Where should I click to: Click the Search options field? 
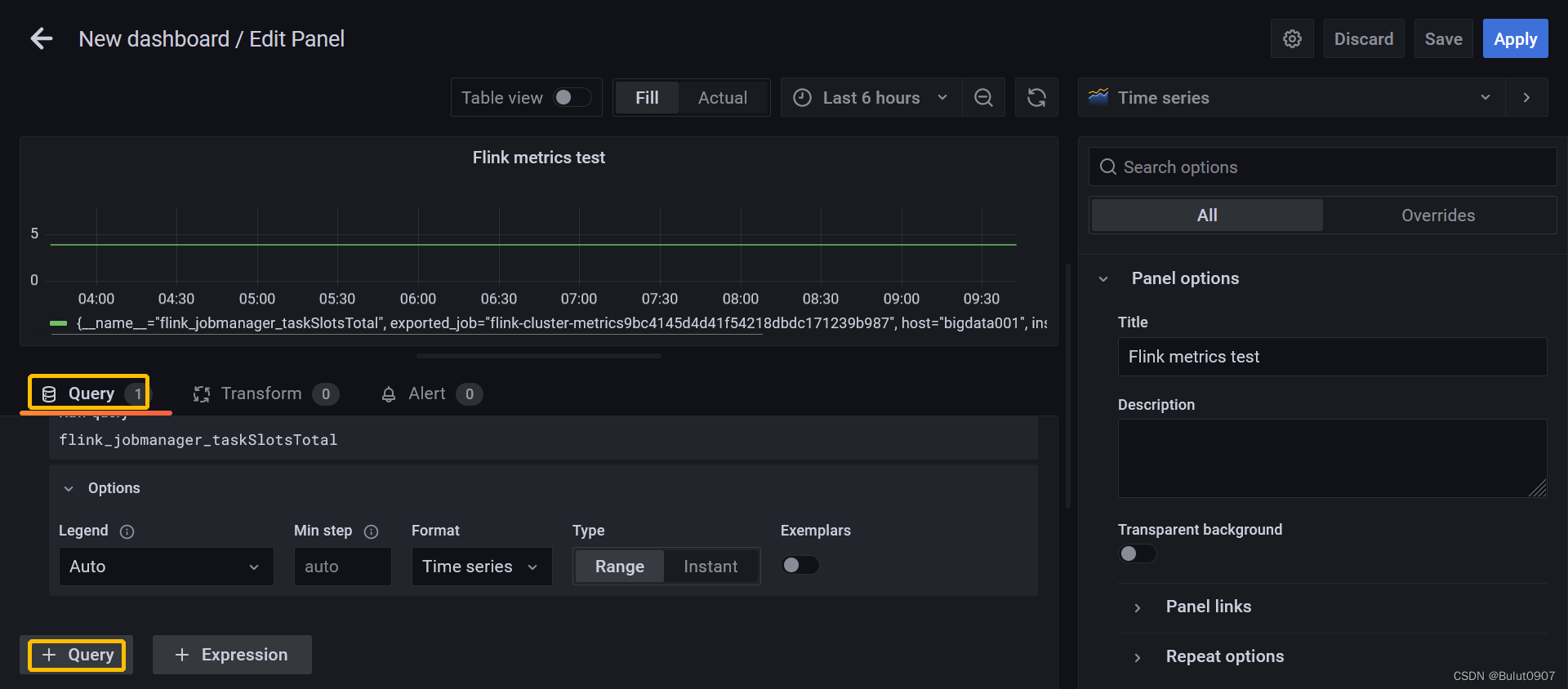1322,167
